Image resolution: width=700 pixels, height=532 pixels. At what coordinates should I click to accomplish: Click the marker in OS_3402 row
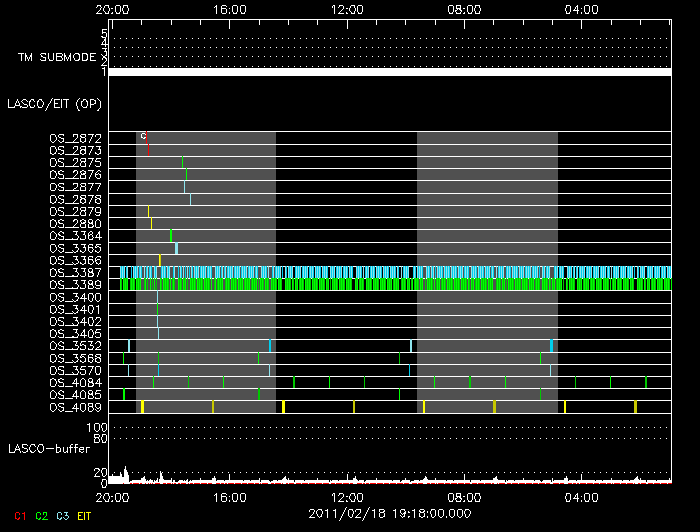click(157, 321)
